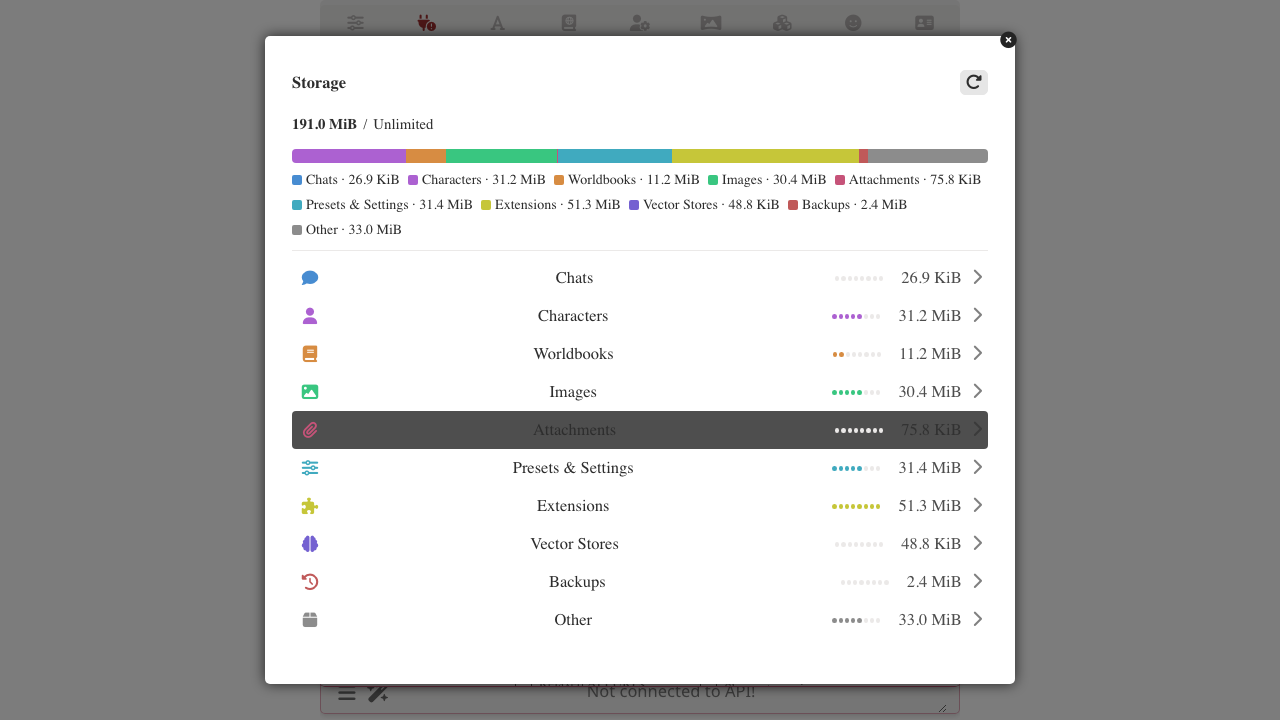This screenshot has width=1280, height=720.
Task: Click the Backups legend entry 2.4 MiB
Action: click(848, 205)
